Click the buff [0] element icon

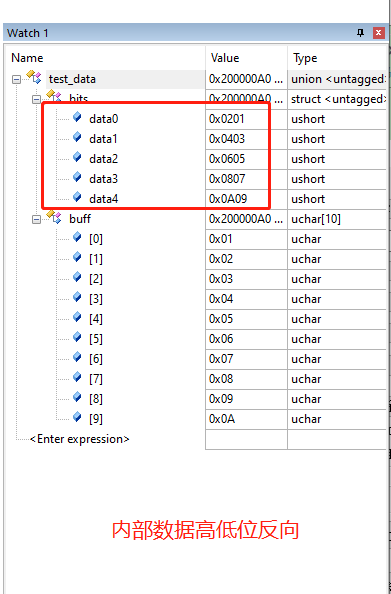77,237
